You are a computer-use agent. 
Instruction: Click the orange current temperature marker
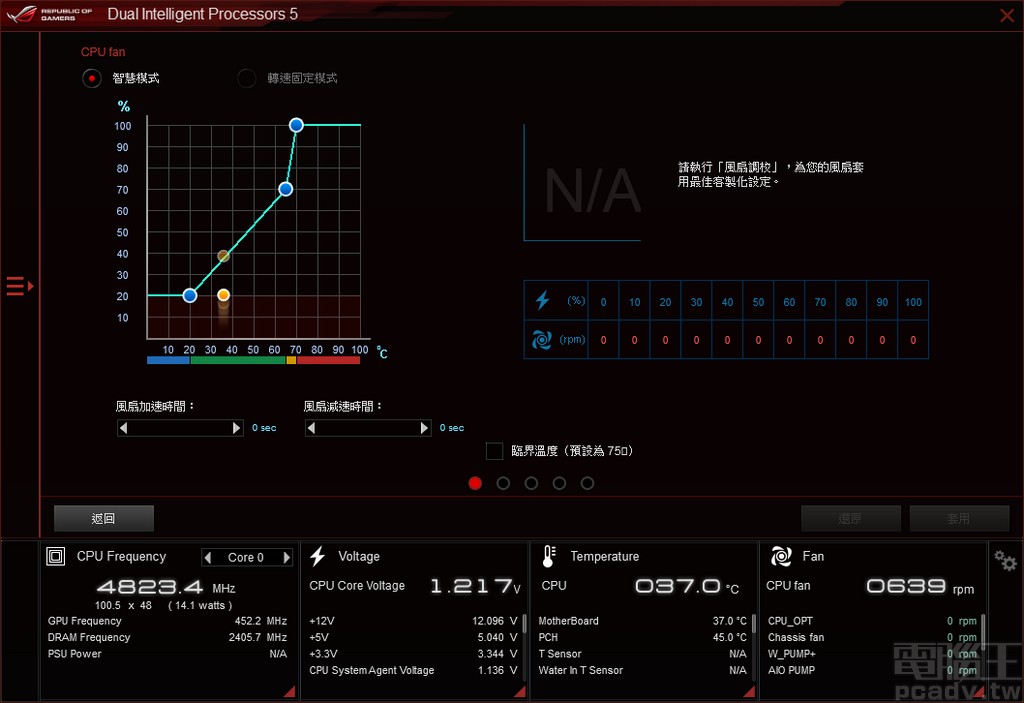[223, 295]
